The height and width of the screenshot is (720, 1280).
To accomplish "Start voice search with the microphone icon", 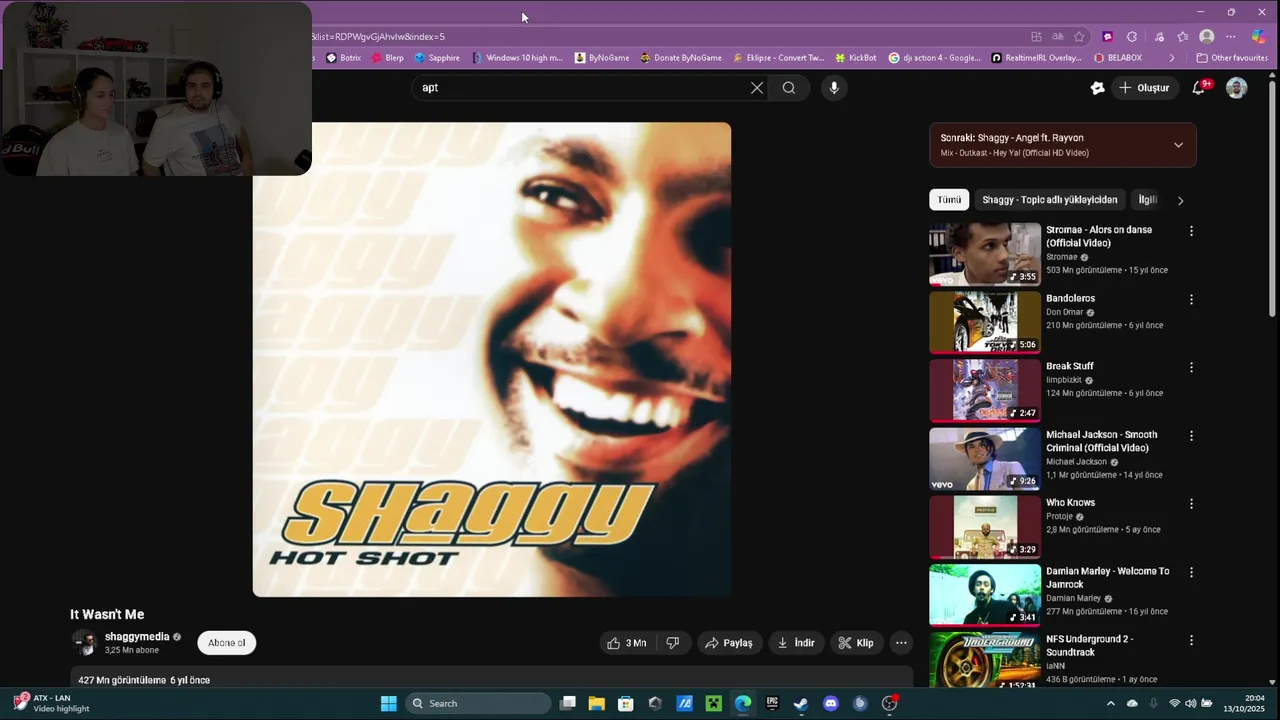I will tap(834, 88).
